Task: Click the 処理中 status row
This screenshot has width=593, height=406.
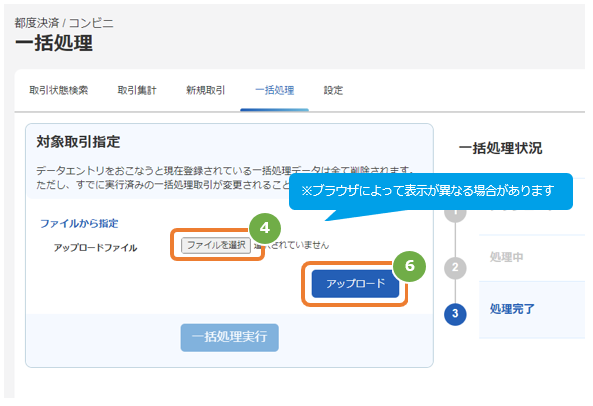Action: [x=532, y=257]
